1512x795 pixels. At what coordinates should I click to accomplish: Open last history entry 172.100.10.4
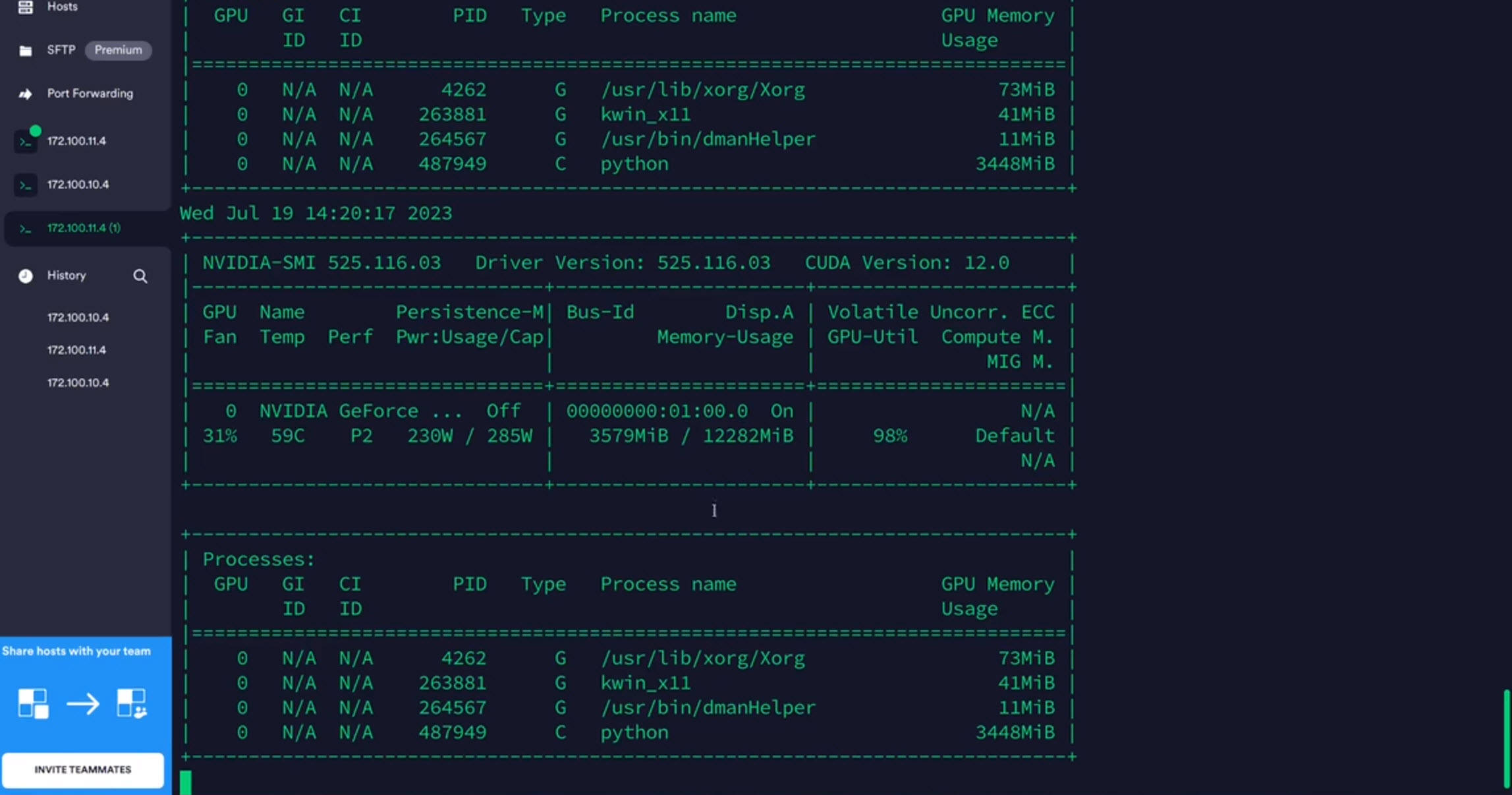click(78, 383)
